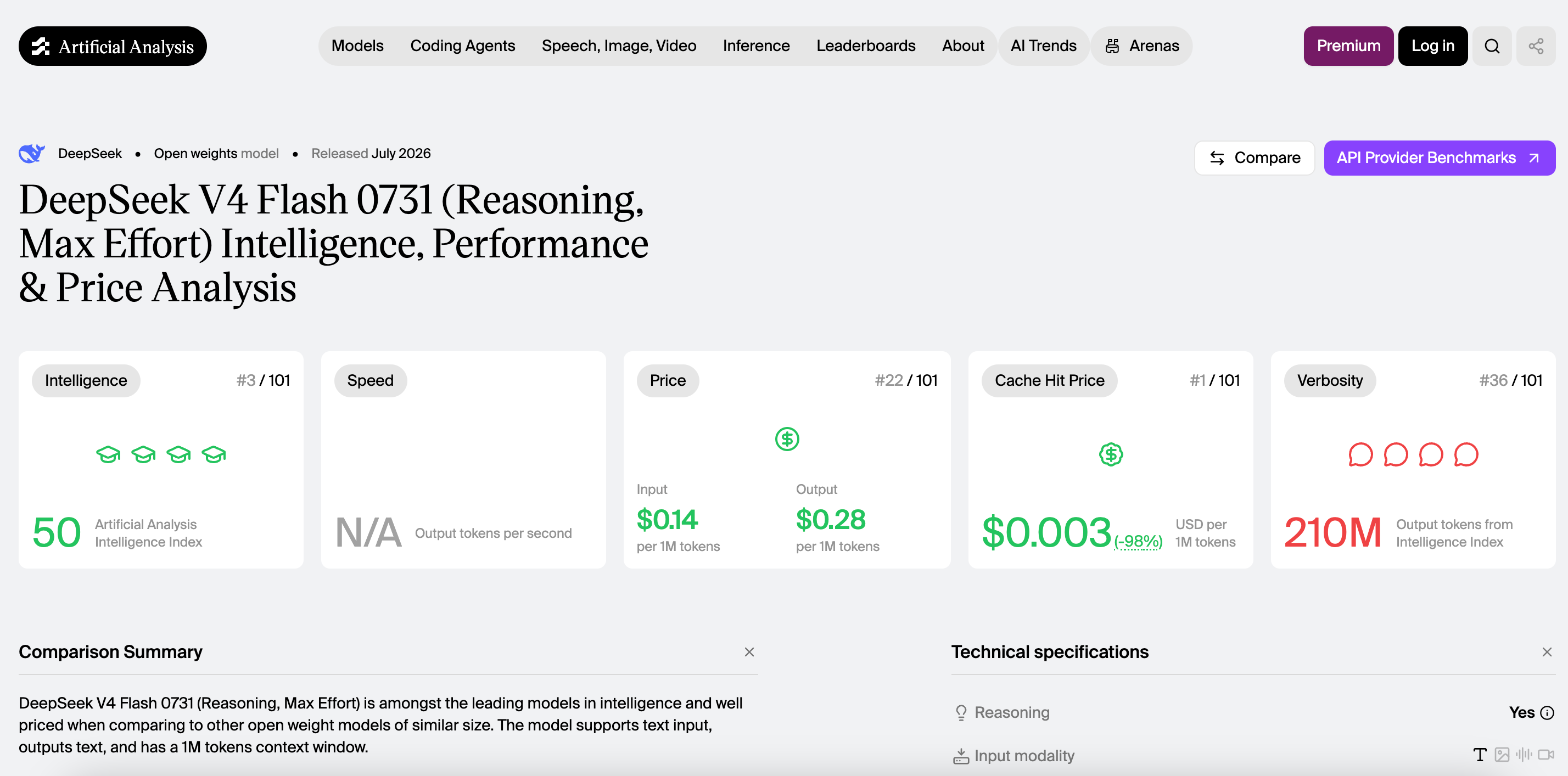Click the image input modality icon
Image resolution: width=1568 pixels, height=776 pixels.
[1502, 755]
